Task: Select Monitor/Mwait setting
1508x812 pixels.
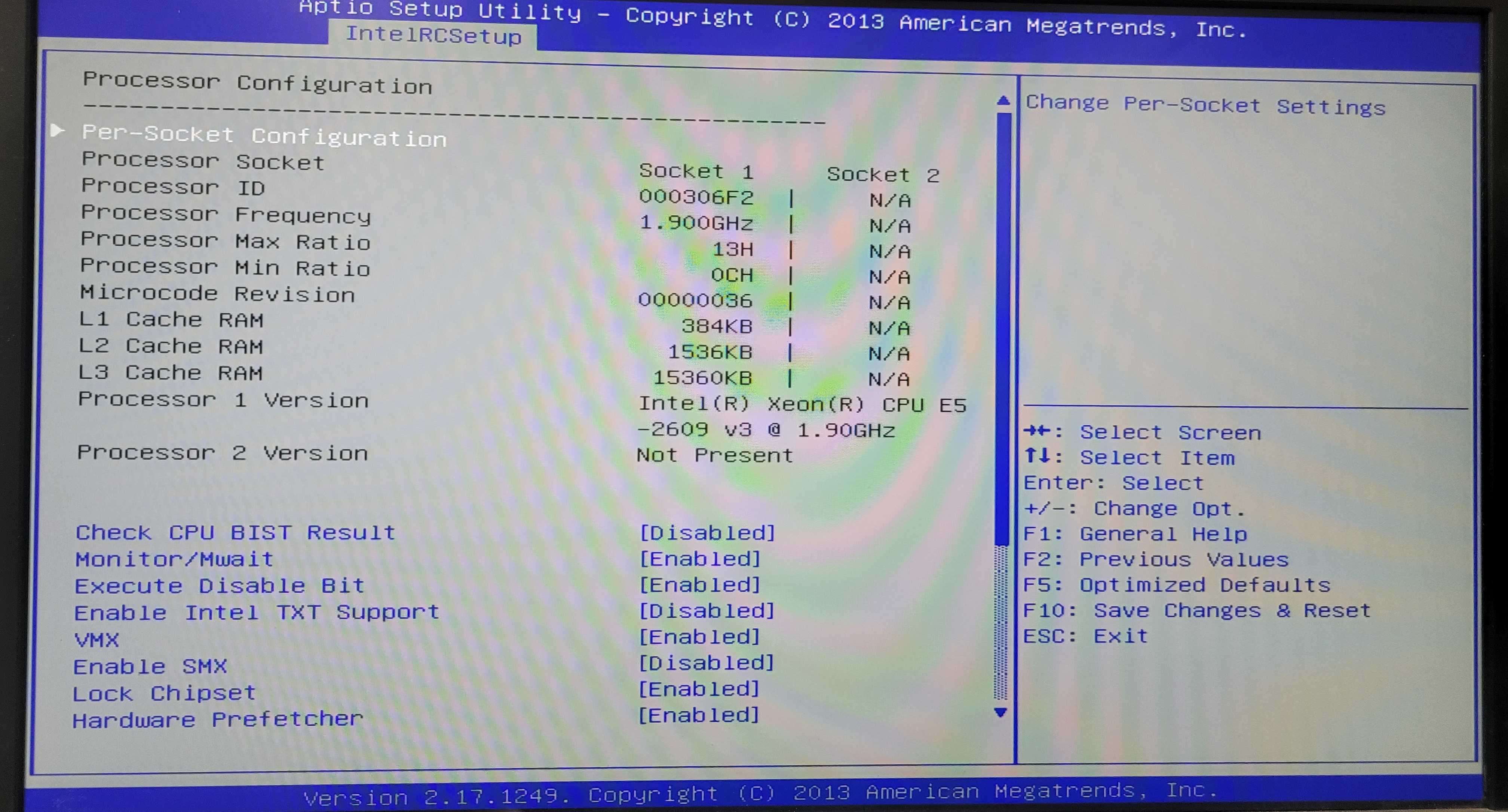Action: click(174, 559)
